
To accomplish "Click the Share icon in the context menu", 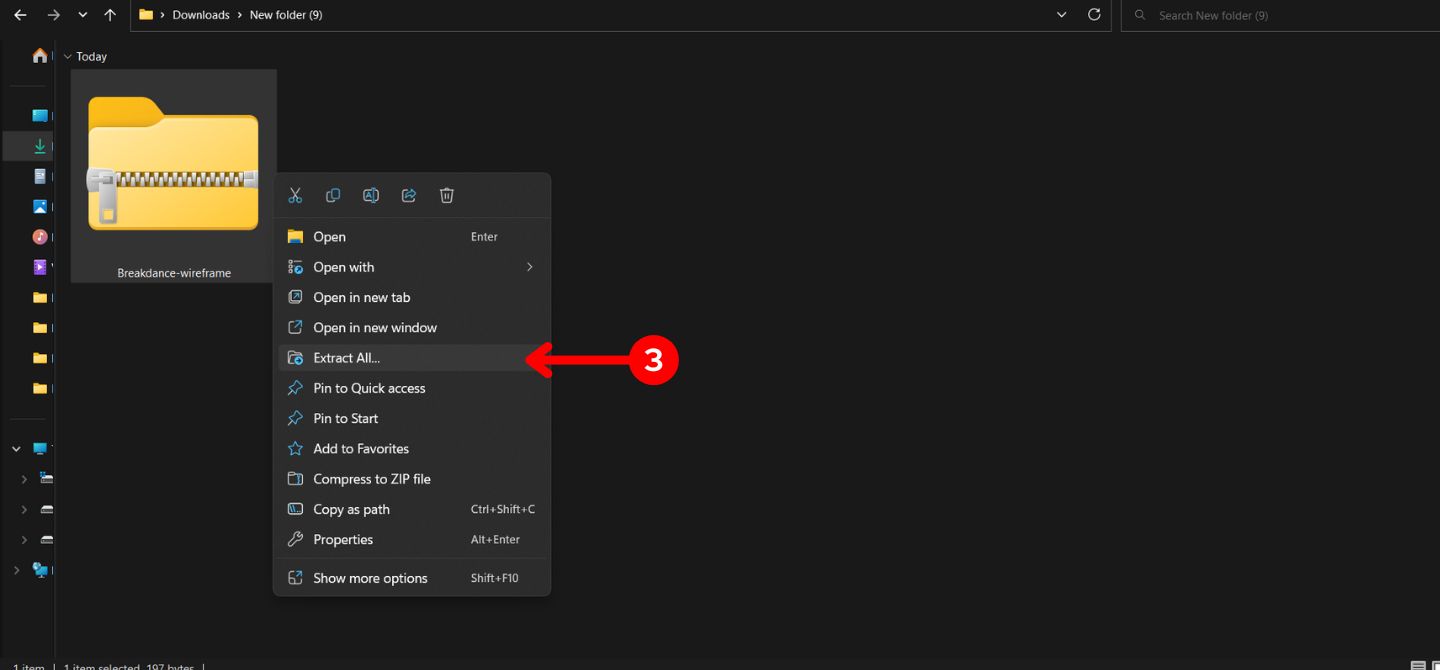I will click(408, 194).
